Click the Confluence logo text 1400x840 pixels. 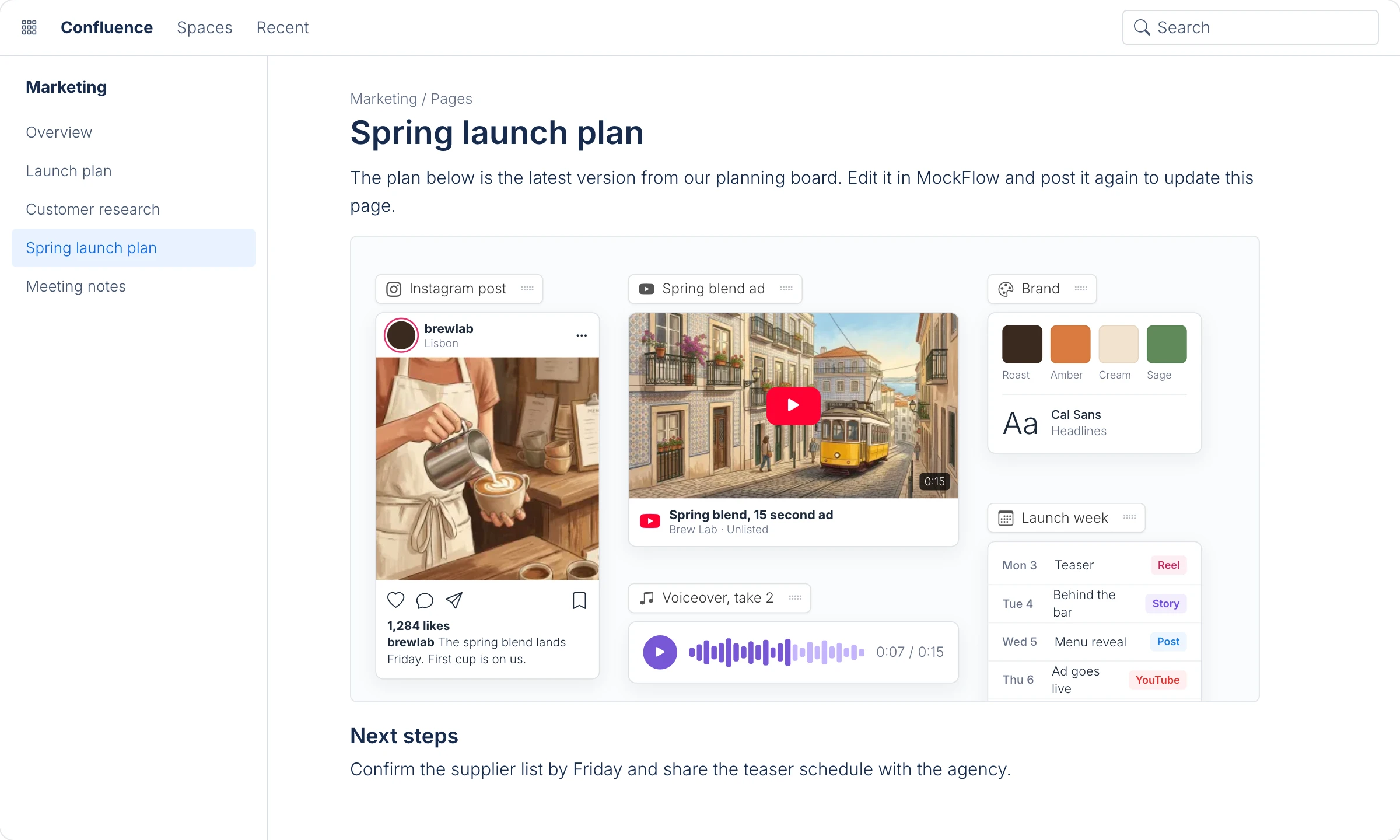point(107,27)
